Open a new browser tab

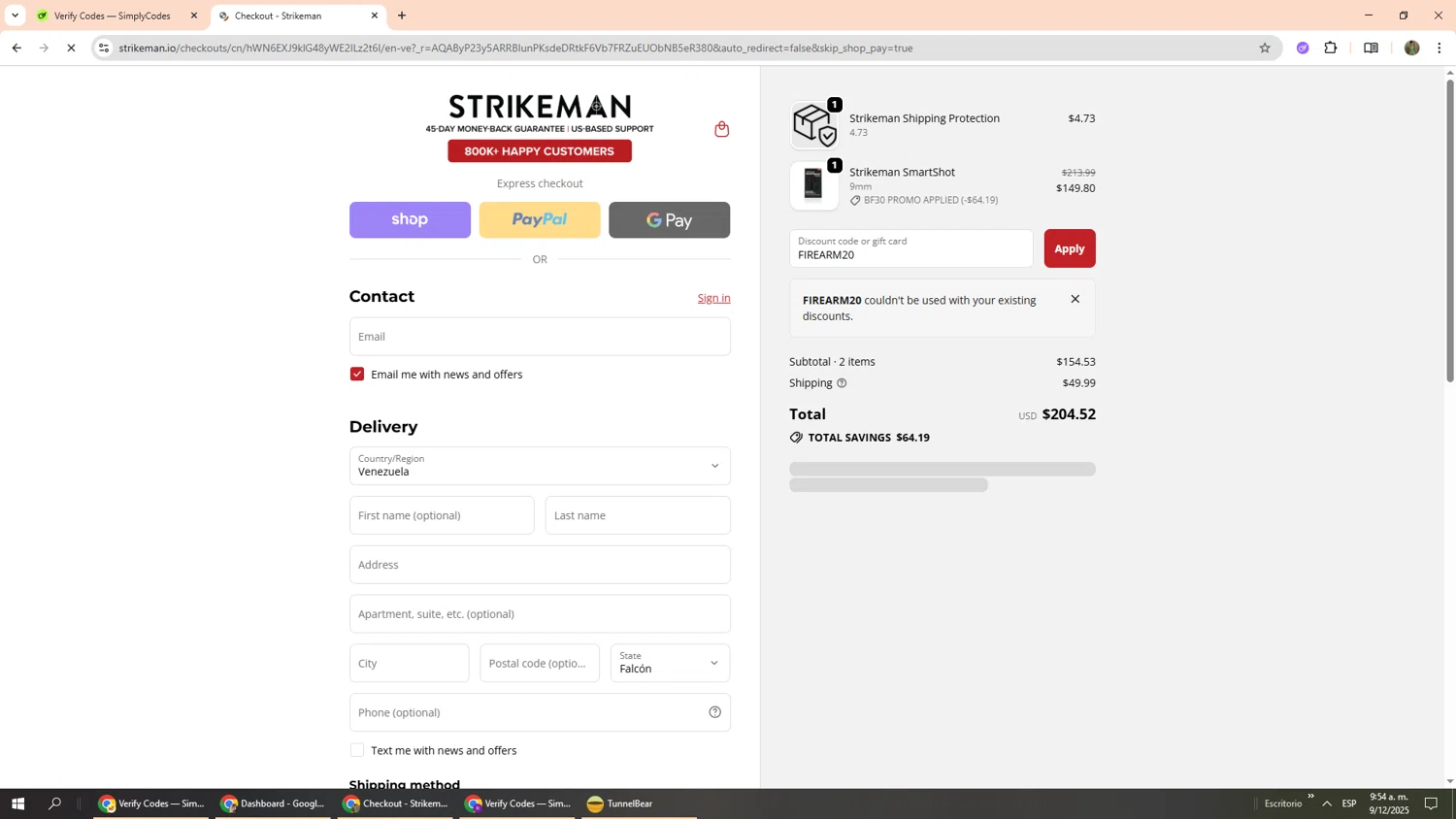click(402, 16)
